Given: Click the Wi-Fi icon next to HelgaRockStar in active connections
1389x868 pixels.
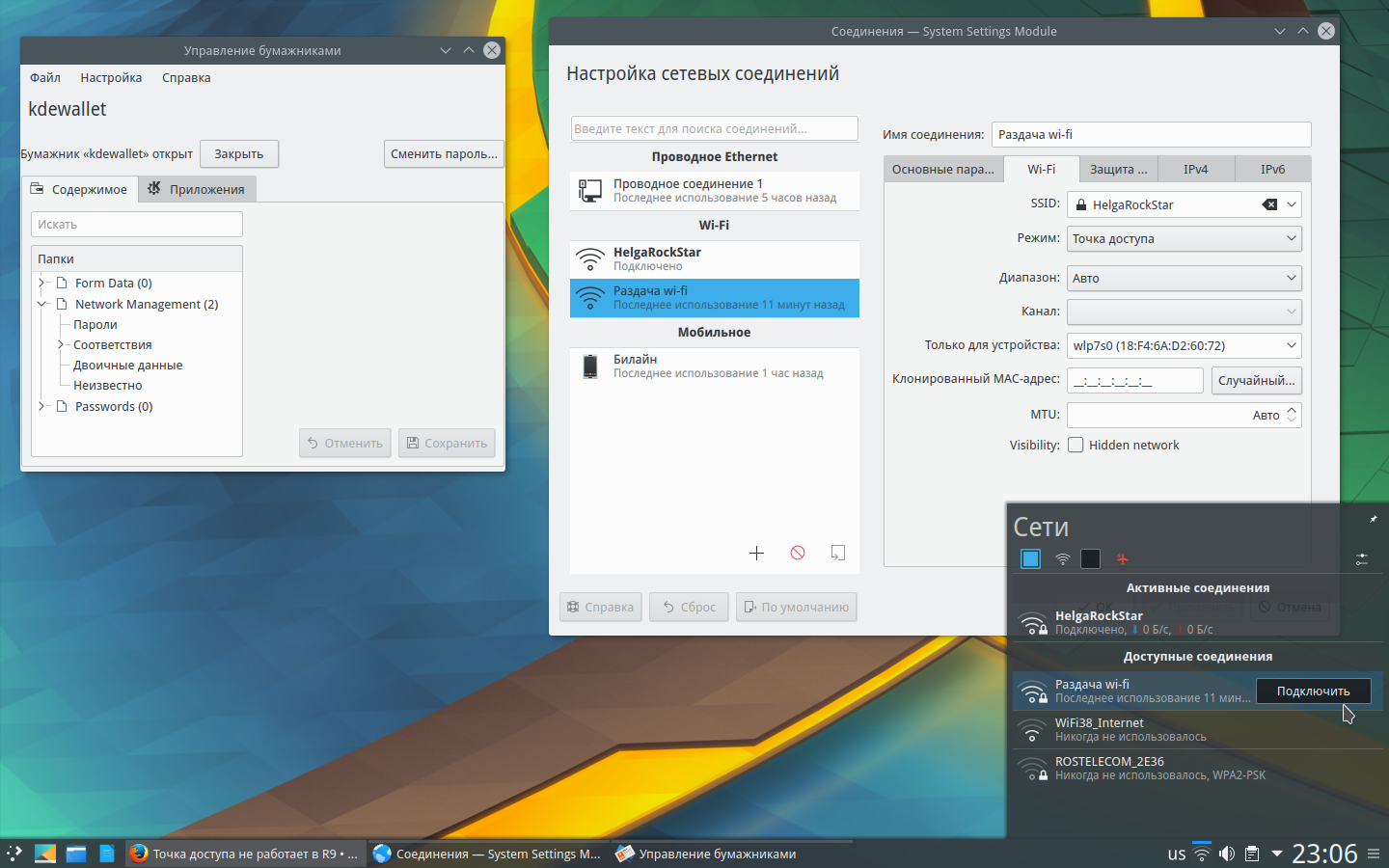Looking at the screenshot, I should pos(1033,623).
